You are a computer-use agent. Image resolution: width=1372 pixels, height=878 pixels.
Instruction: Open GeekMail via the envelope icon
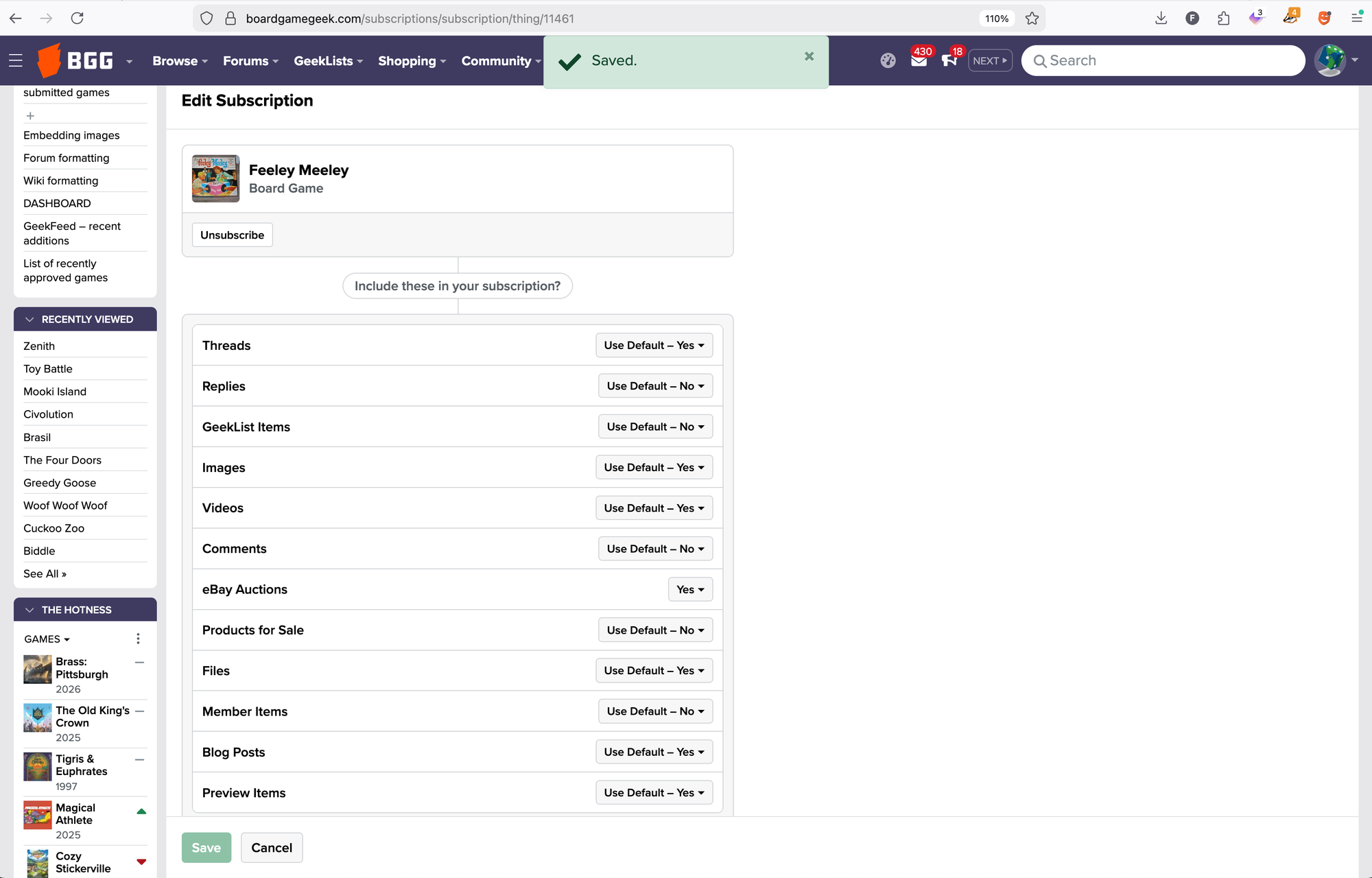click(919, 60)
